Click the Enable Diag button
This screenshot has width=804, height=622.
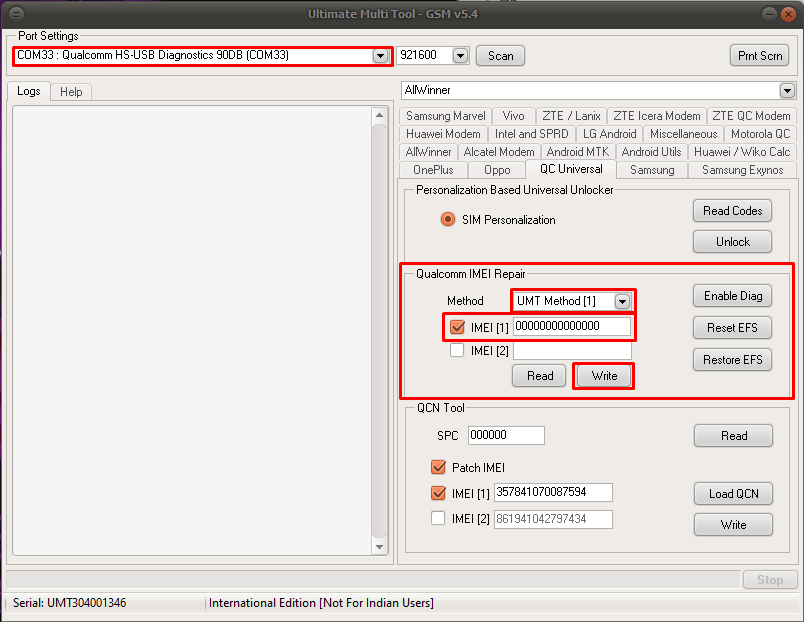point(732,296)
